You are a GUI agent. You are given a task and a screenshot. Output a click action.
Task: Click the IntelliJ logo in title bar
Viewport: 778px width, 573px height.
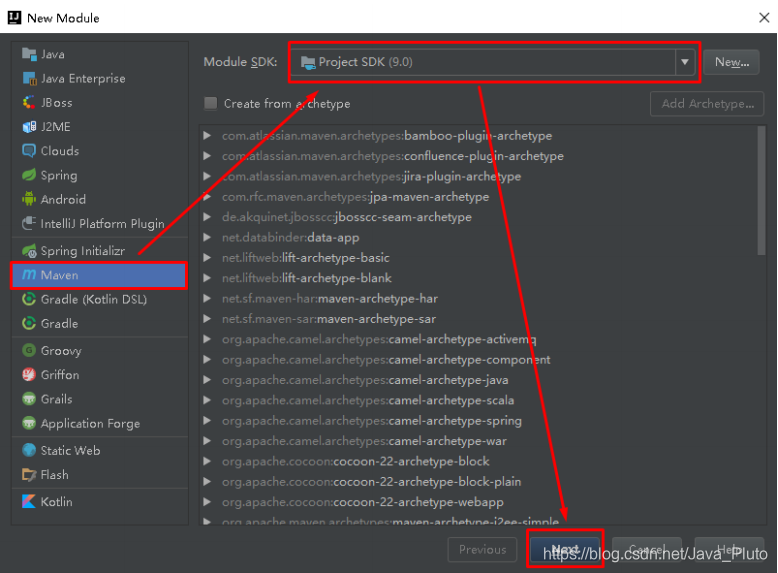tap(14, 18)
